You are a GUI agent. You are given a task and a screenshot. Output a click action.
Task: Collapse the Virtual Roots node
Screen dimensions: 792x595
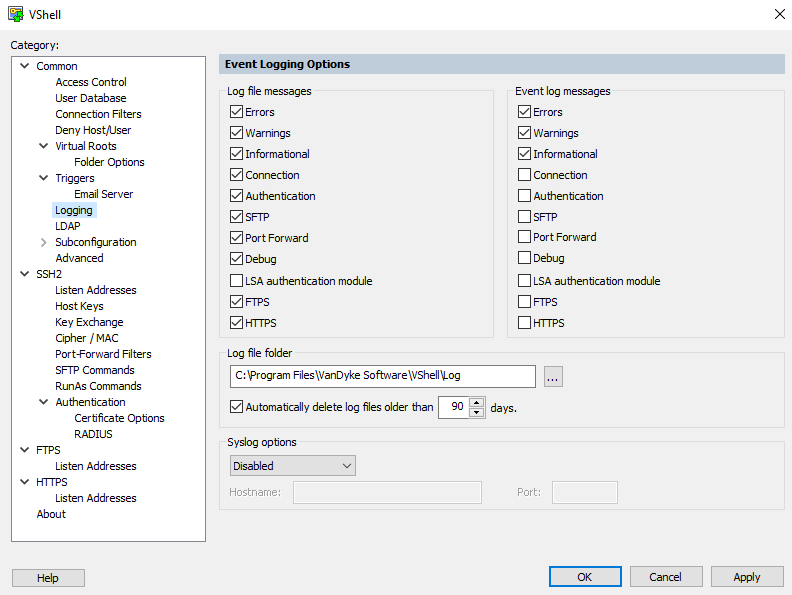coord(44,146)
